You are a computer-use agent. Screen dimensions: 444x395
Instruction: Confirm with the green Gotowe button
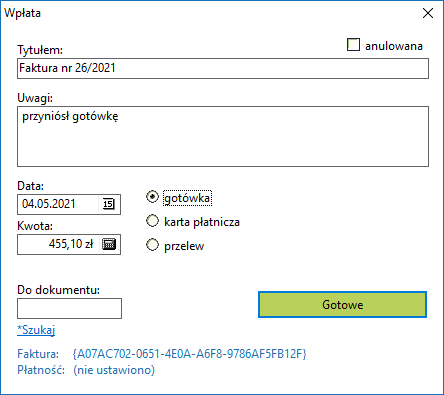tap(342, 305)
